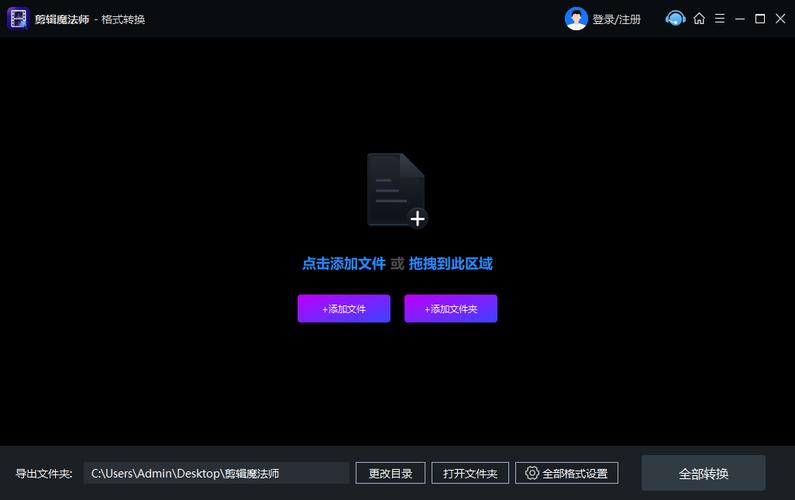Minimize the window
Image resolution: width=795 pixels, height=500 pixels.
click(x=740, y=19)
